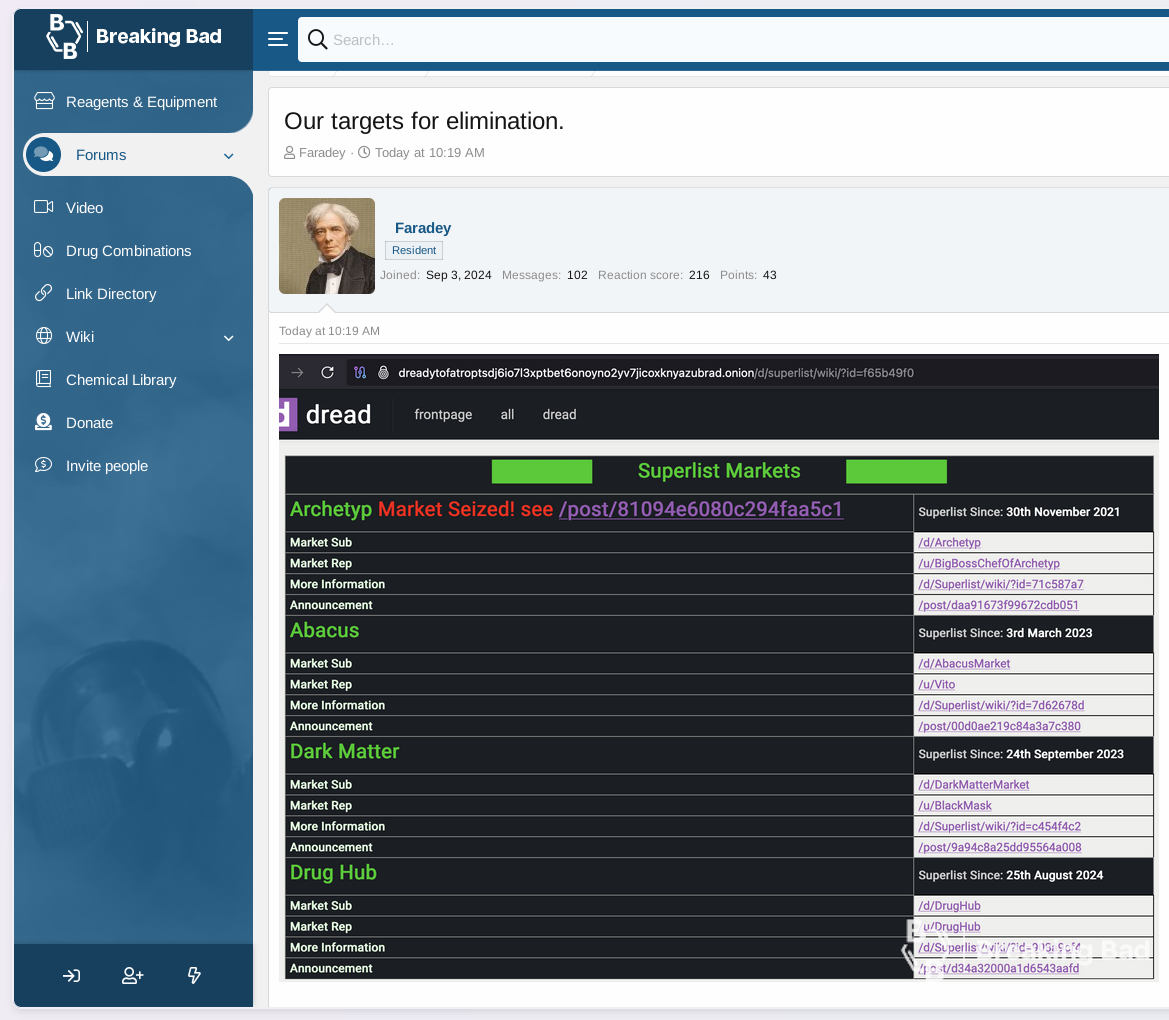The width and height of the screenshot is (1169, 1020).
Task: Click the forward arrow in embedded screenshot
Action: click(x=297, y=372)
